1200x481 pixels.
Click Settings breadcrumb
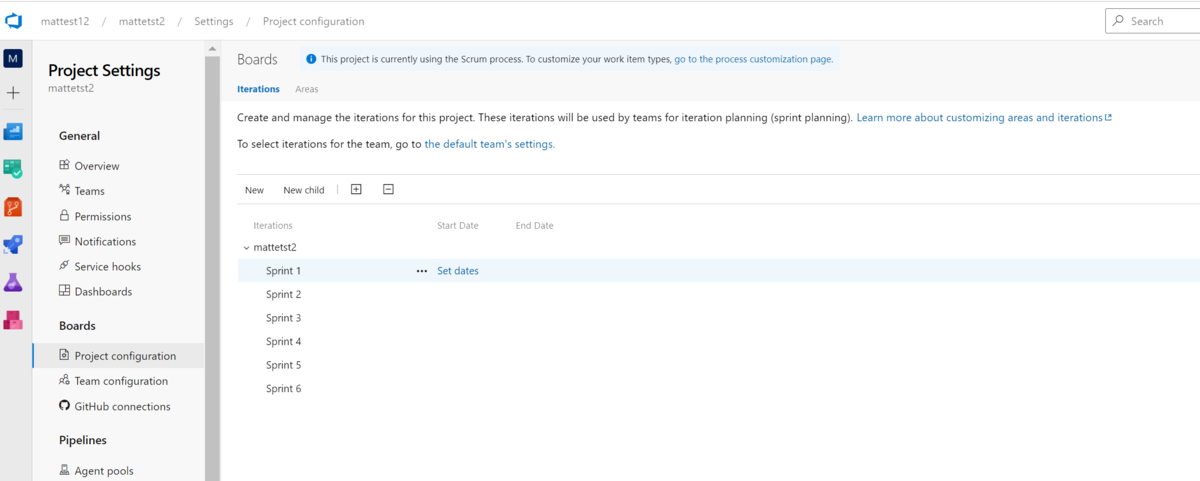click(214, 21)
